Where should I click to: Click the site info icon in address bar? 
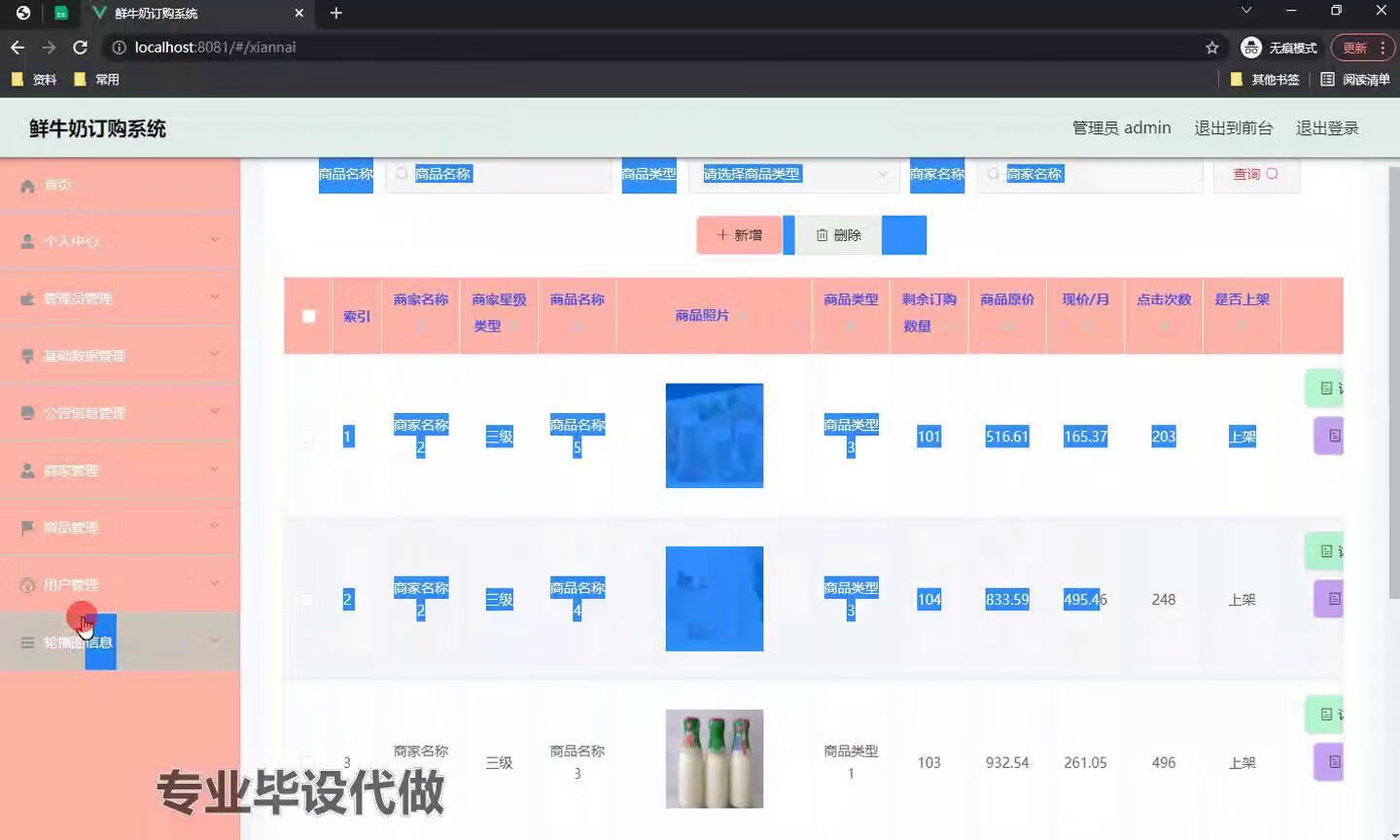point(119,48)
